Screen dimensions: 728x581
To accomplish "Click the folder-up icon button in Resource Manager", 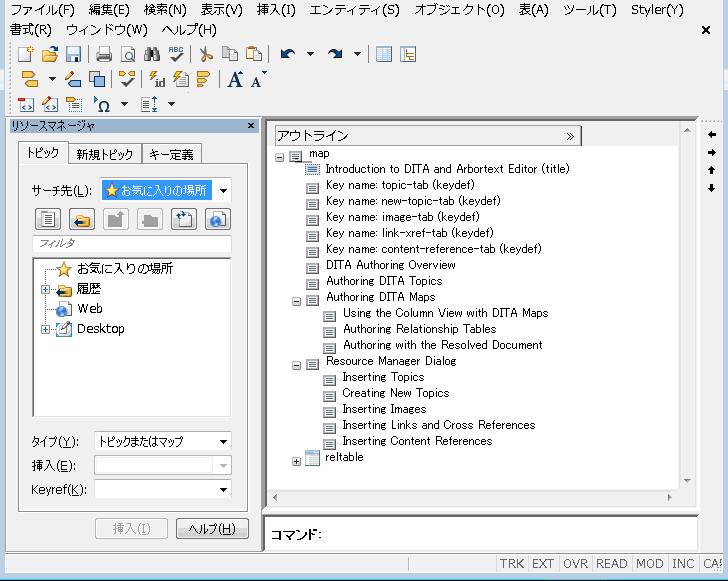I will (116, 219).
